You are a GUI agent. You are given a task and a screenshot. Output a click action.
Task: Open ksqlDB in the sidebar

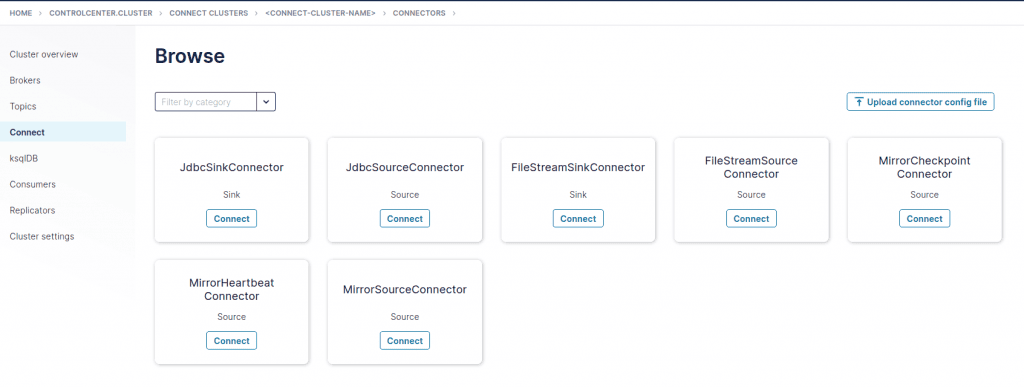click(x=24, y=158)
